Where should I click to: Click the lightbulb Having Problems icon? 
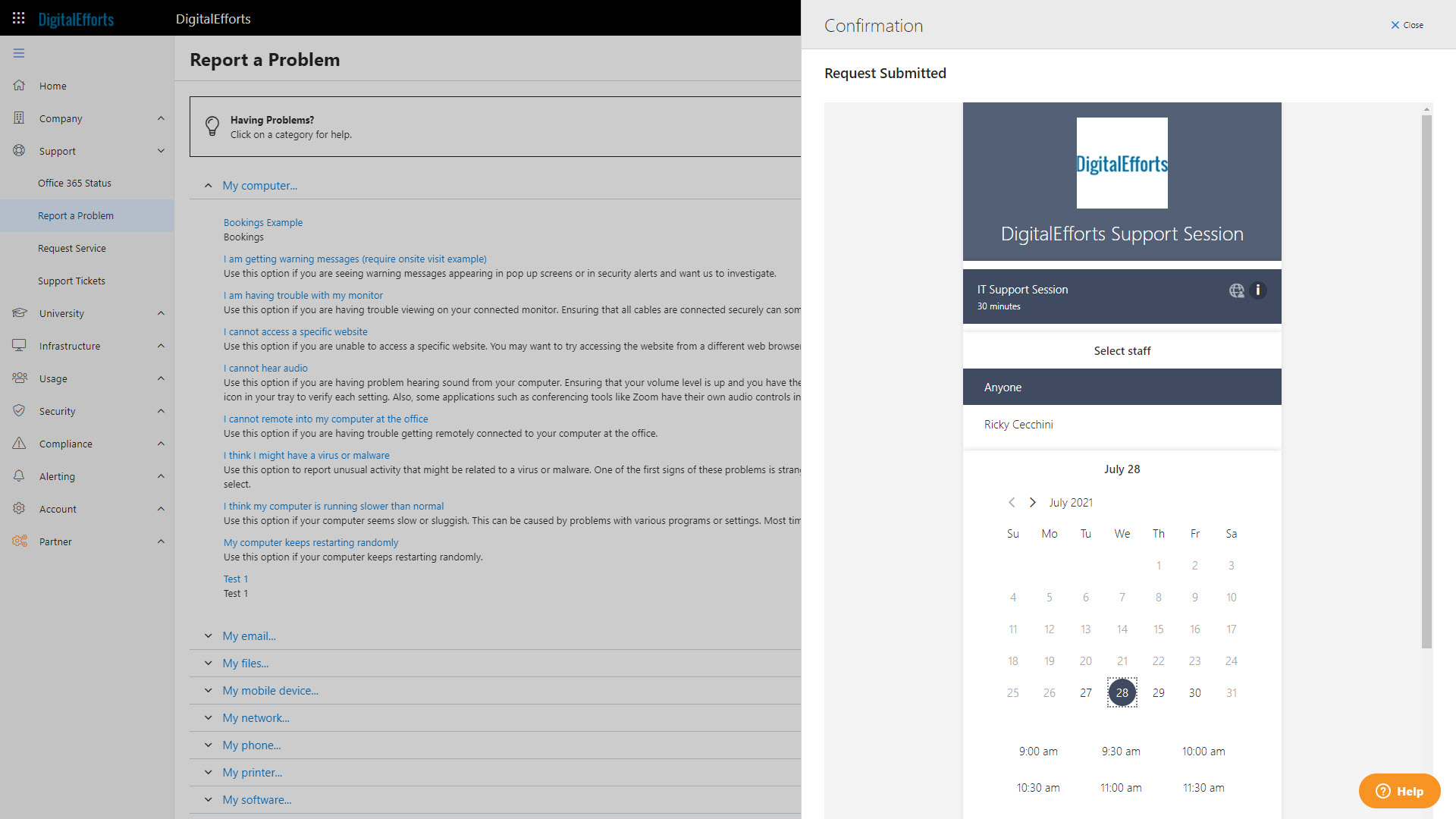point(212,126)
